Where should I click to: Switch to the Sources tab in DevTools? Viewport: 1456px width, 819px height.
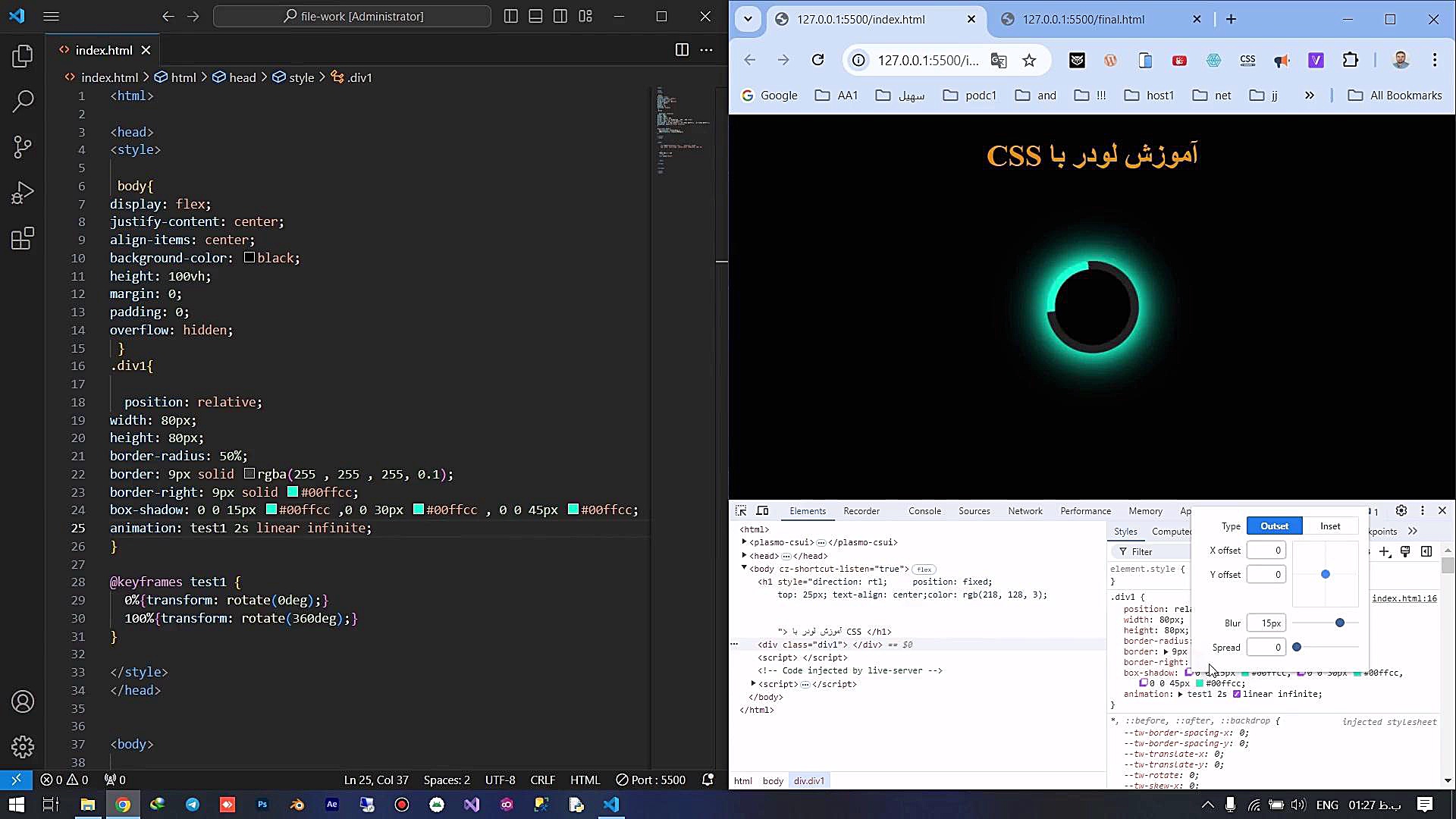pos(974,511)
